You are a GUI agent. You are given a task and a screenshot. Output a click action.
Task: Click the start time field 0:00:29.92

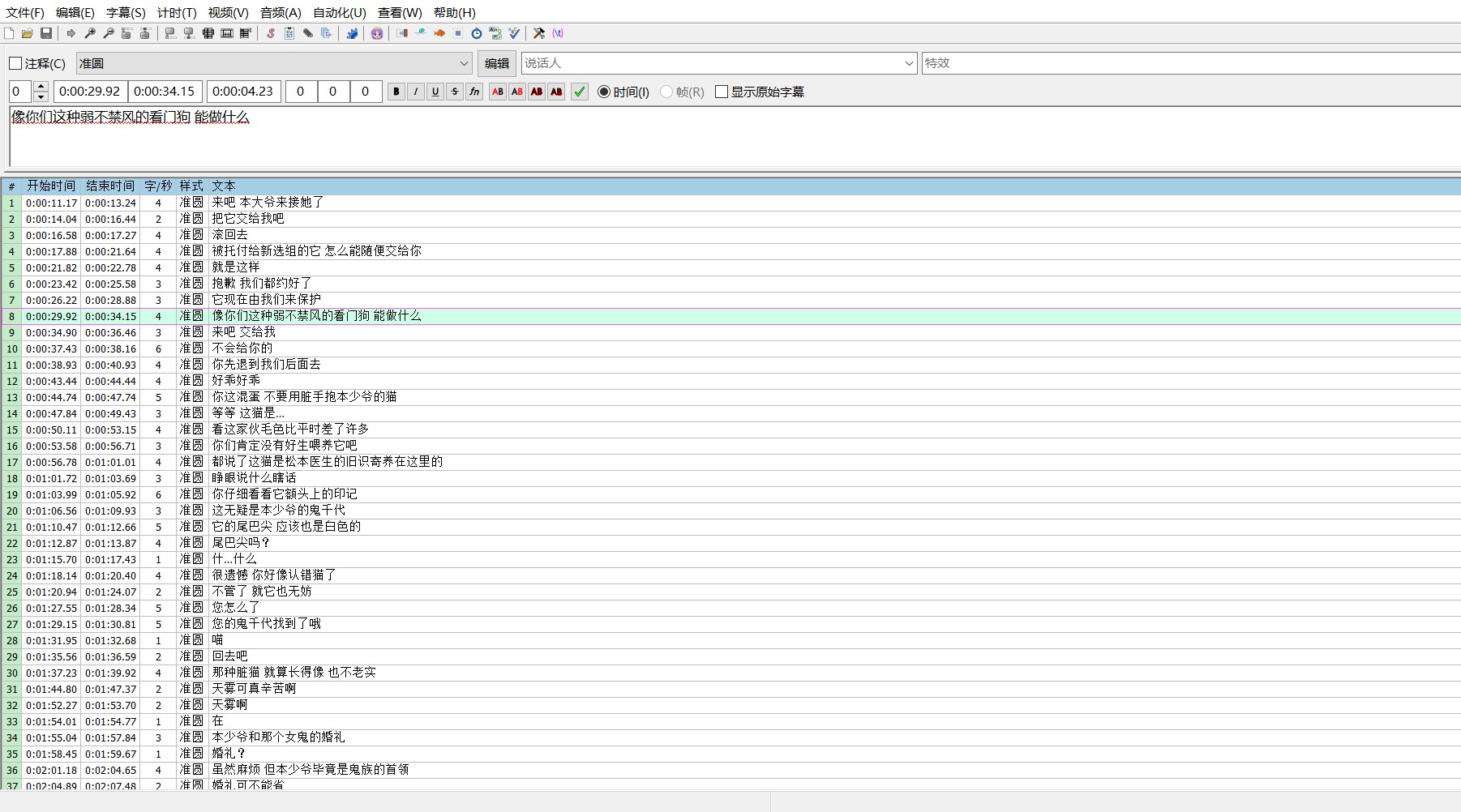[x=90, y=92]
